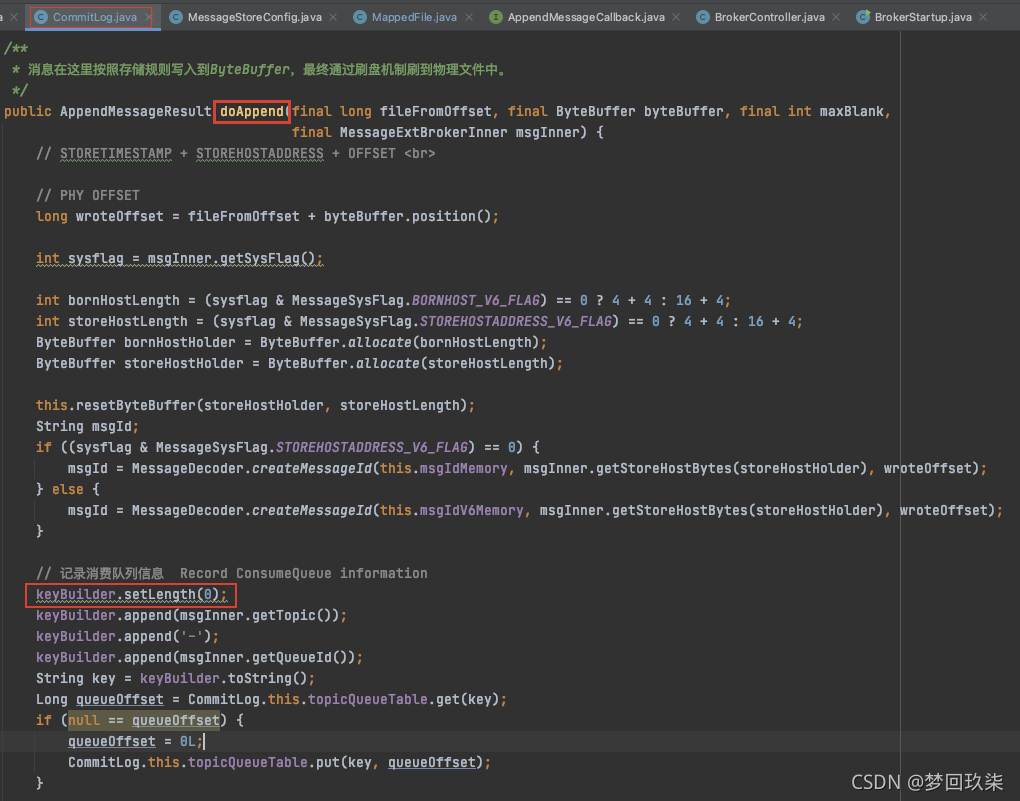
Task: Click the BrokerController.java class icon
Action: coord(703,17)
